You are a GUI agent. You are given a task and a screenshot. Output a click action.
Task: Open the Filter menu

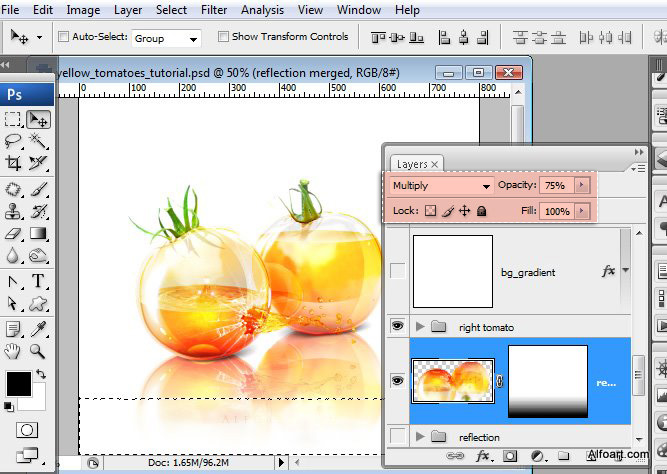pyautogui.click(x=213, y=10)
